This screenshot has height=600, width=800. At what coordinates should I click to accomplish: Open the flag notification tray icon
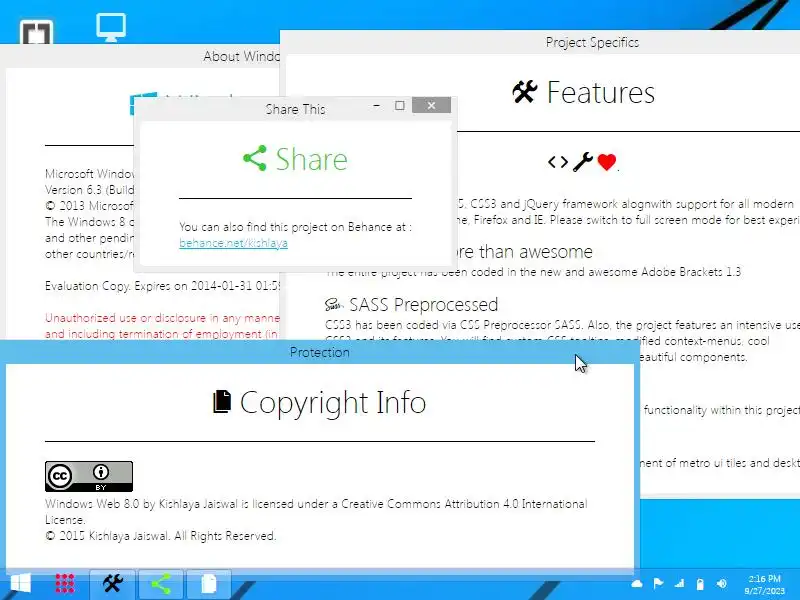(658, 584)
